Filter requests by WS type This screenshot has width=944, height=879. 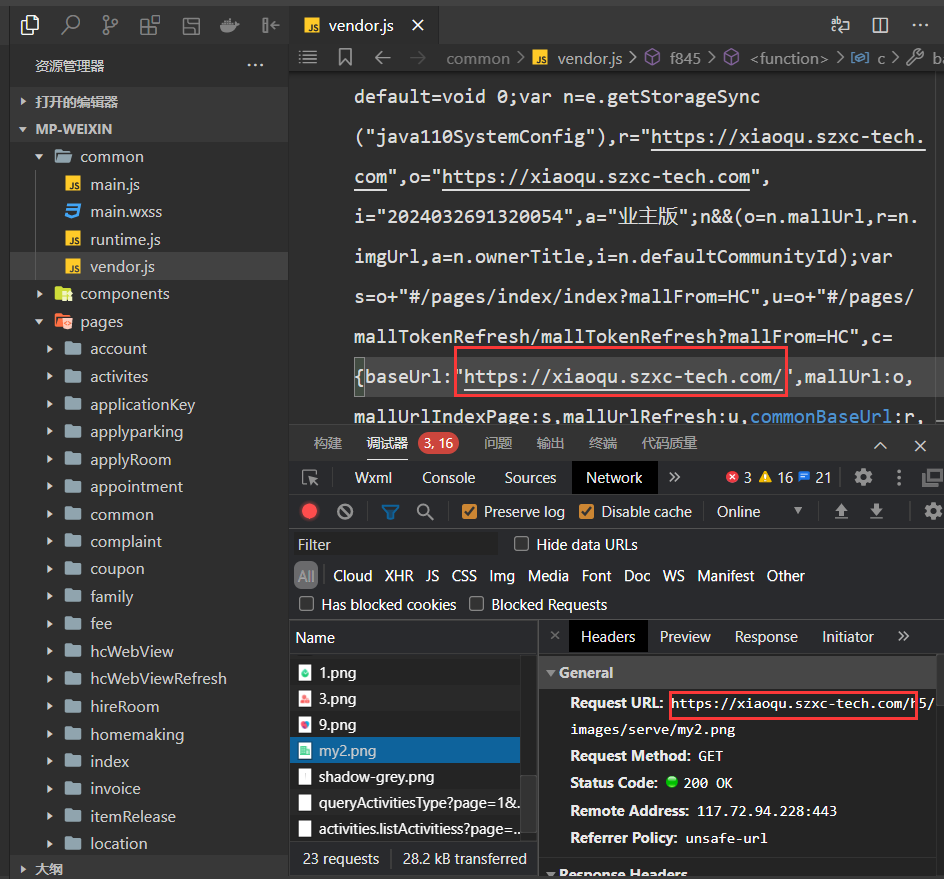[x=674, y=576]
